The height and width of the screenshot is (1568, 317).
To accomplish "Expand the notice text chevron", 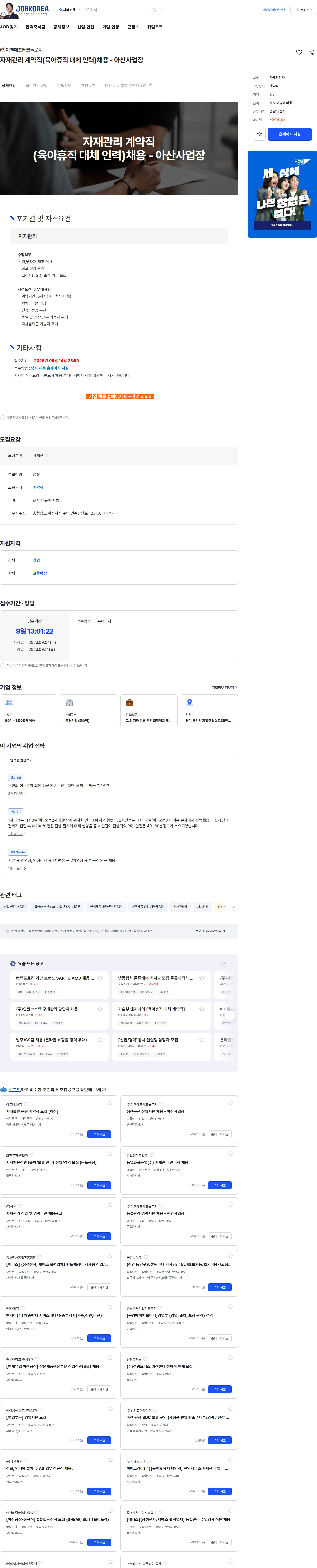I will [155, 931].
